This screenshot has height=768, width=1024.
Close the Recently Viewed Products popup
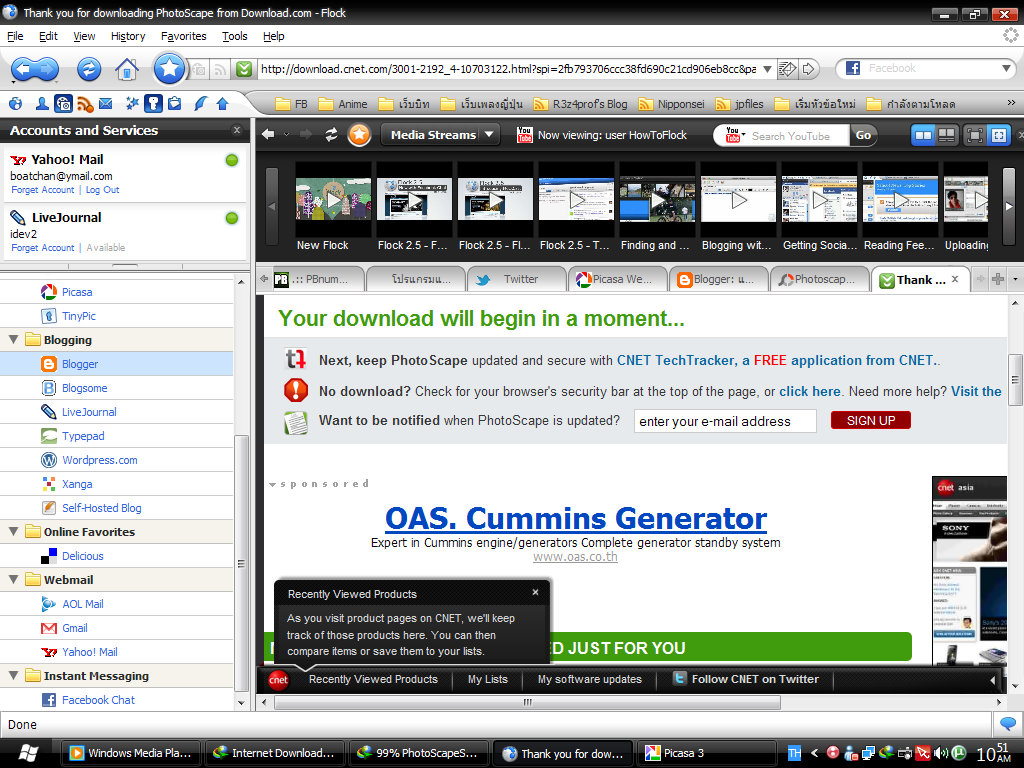536,592
